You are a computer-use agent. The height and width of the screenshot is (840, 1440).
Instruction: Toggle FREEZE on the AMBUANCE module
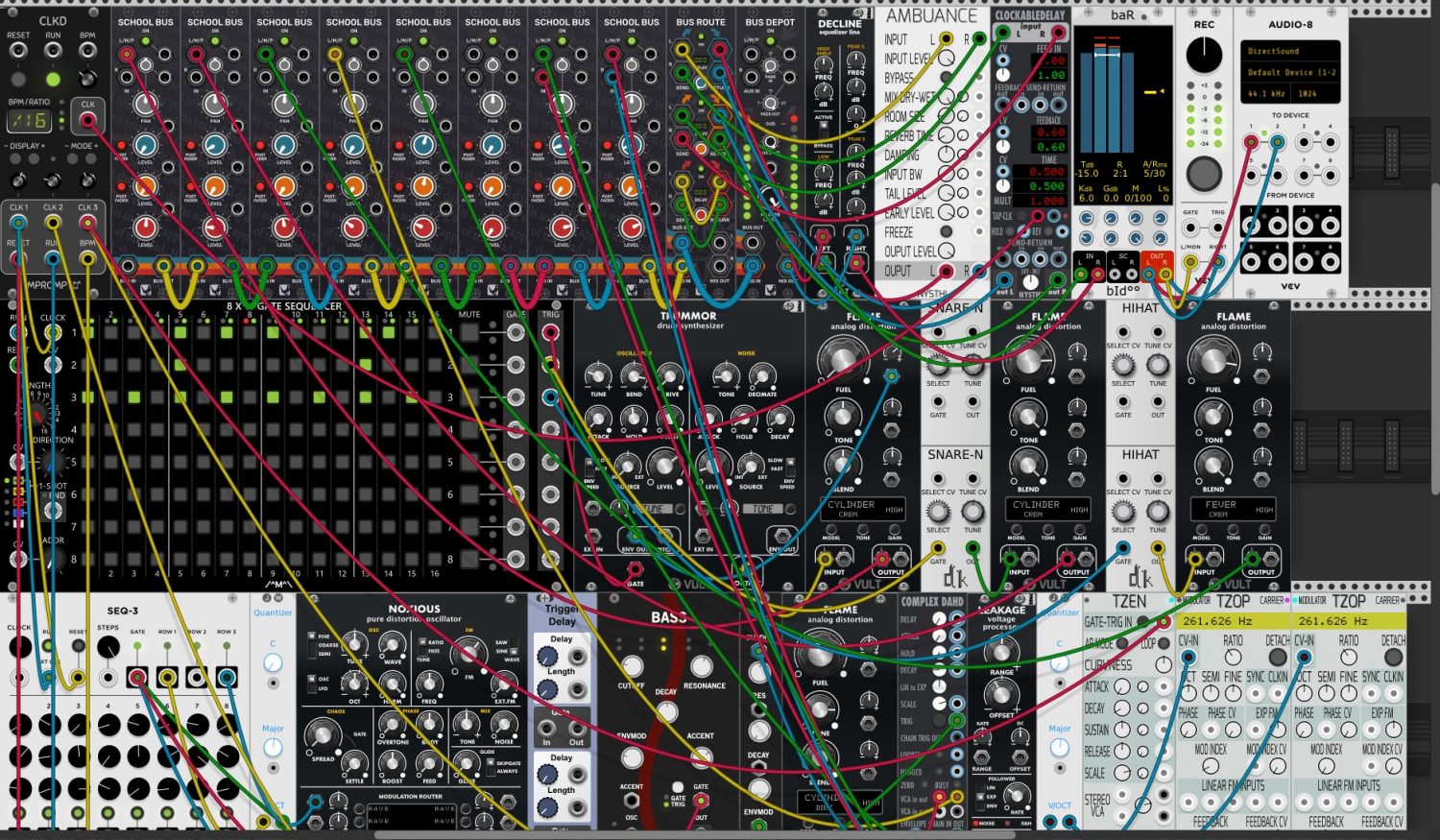click(947, 231)
